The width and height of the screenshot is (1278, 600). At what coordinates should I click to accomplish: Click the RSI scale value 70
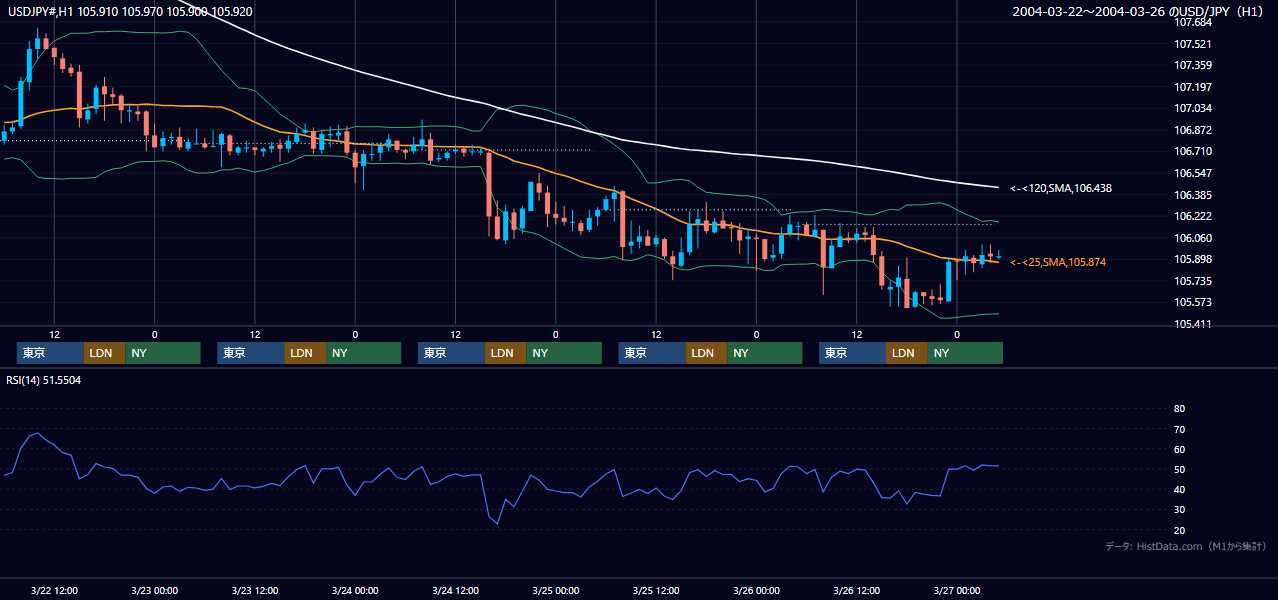click(x=1180, y=429)
